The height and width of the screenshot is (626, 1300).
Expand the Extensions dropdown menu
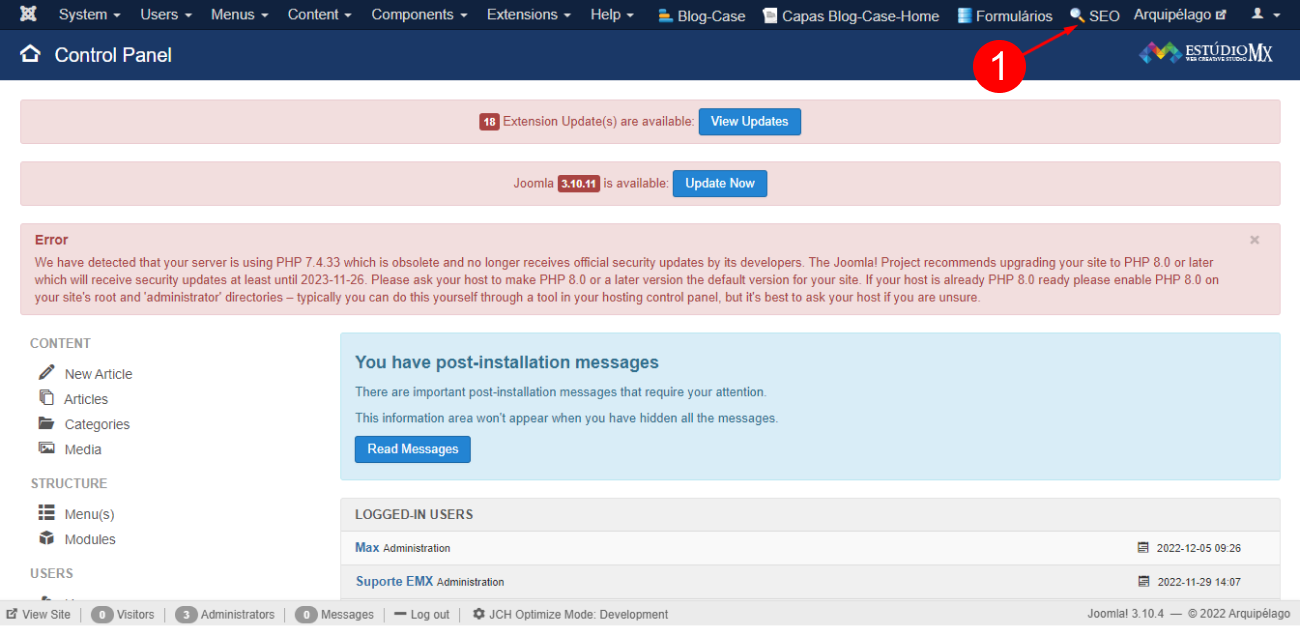point(528,15)
